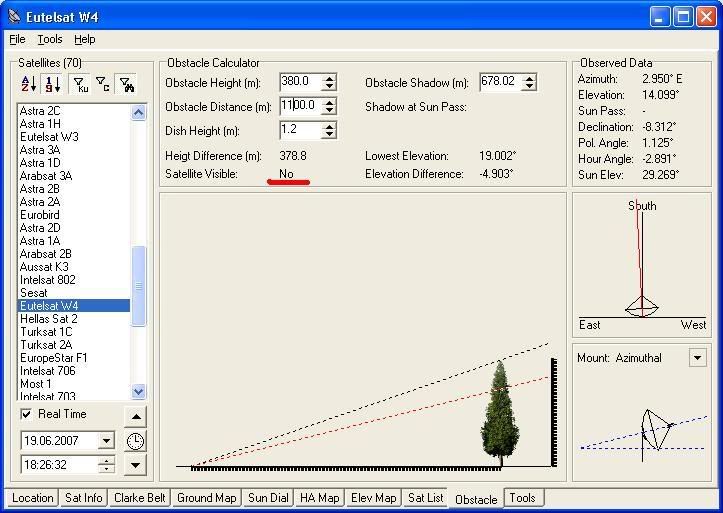Switch to the Sat Info tab

[x=83, y=498]
